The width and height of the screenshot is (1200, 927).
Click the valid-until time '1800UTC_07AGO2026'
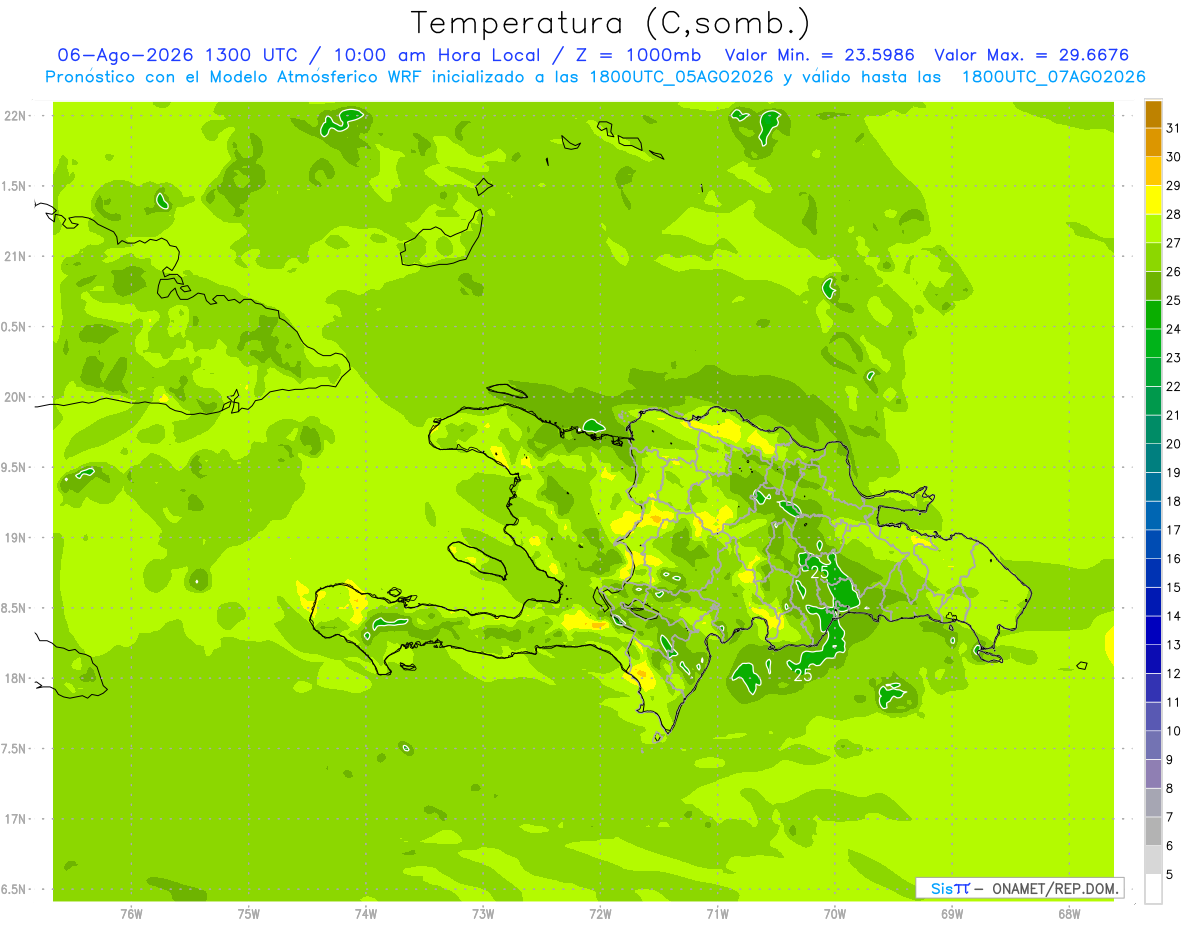pyautogui.click(x=1053, y=77)
